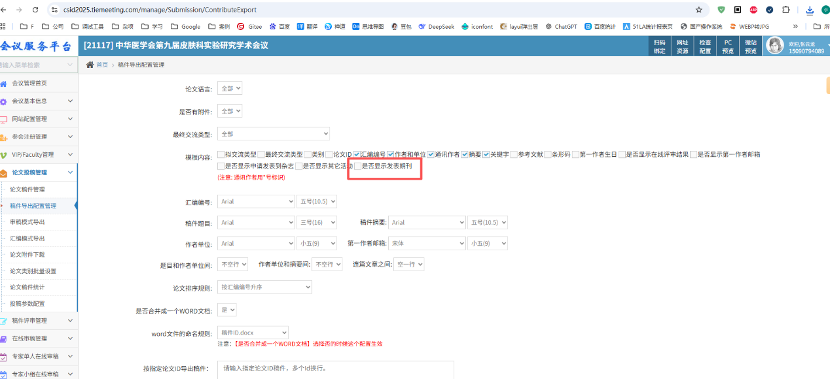Viewport: 830px width, 380px height.
Task: Open the 网址资源 header button
Action: [681, 46]
